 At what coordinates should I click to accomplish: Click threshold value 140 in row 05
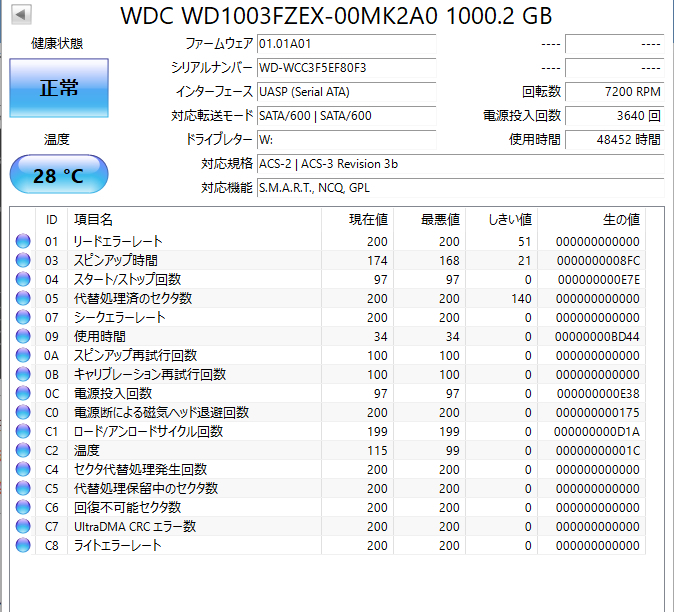tap(521, 298)
